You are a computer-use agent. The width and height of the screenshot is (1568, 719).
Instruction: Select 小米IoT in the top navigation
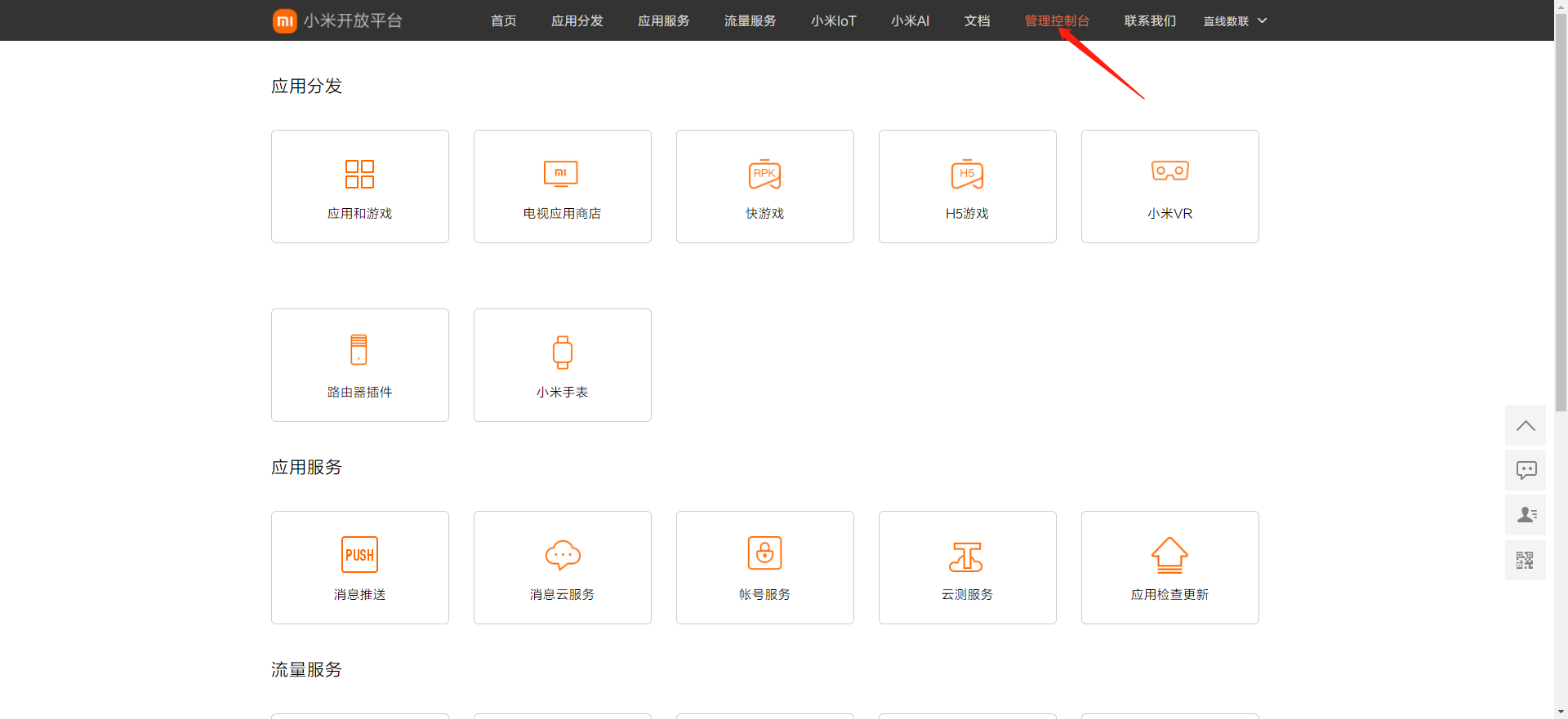click(x=834, y=21)
